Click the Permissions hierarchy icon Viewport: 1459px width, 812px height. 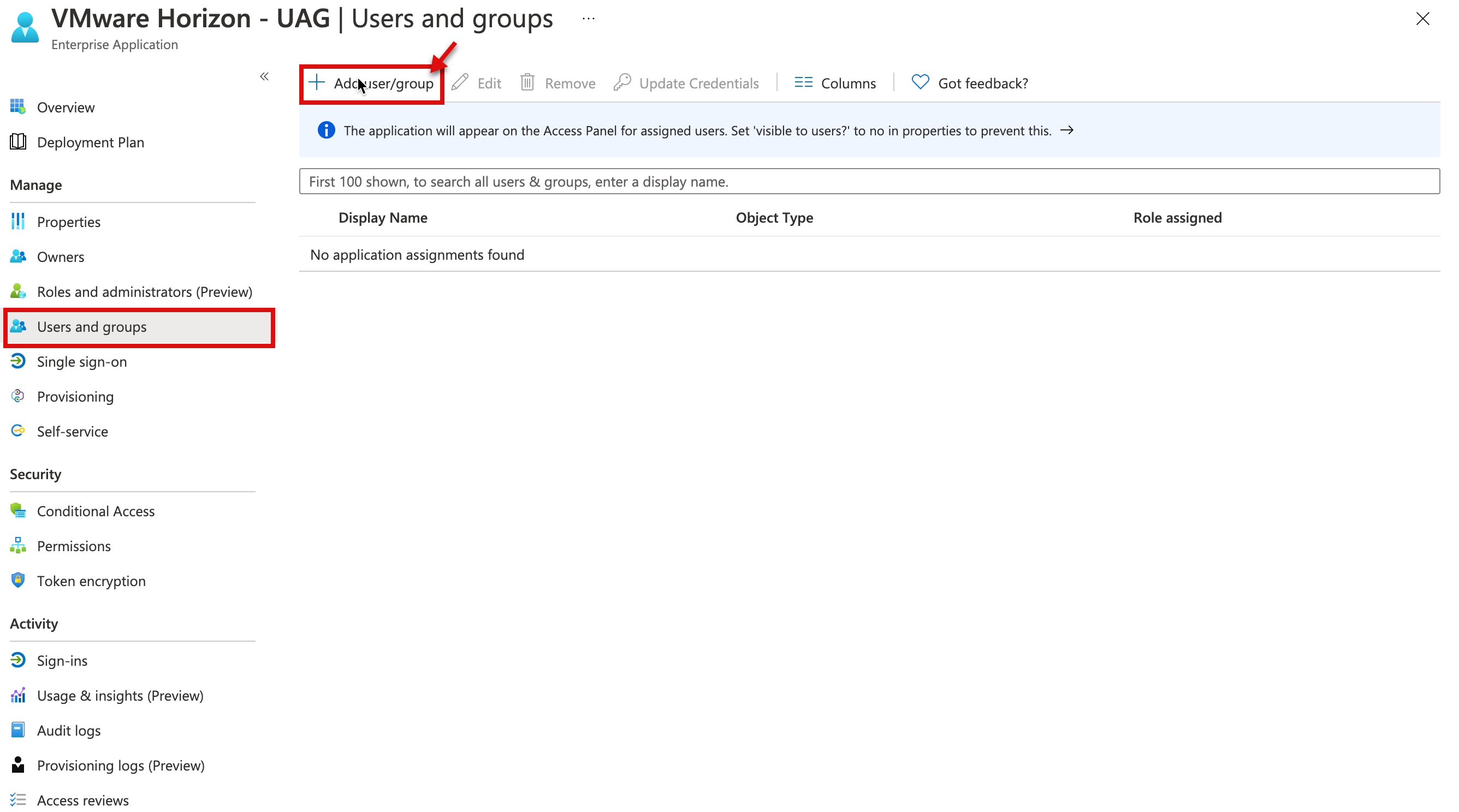click(18, 546)
